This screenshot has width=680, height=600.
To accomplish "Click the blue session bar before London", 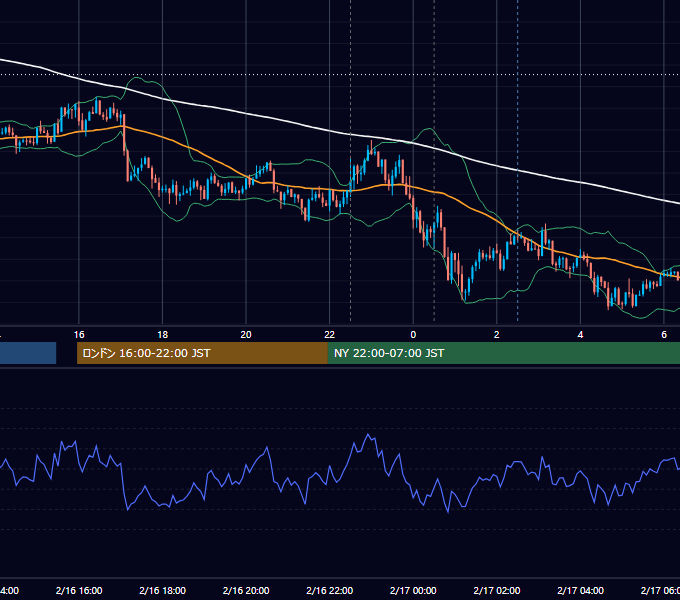I will (x=28, y=353).
